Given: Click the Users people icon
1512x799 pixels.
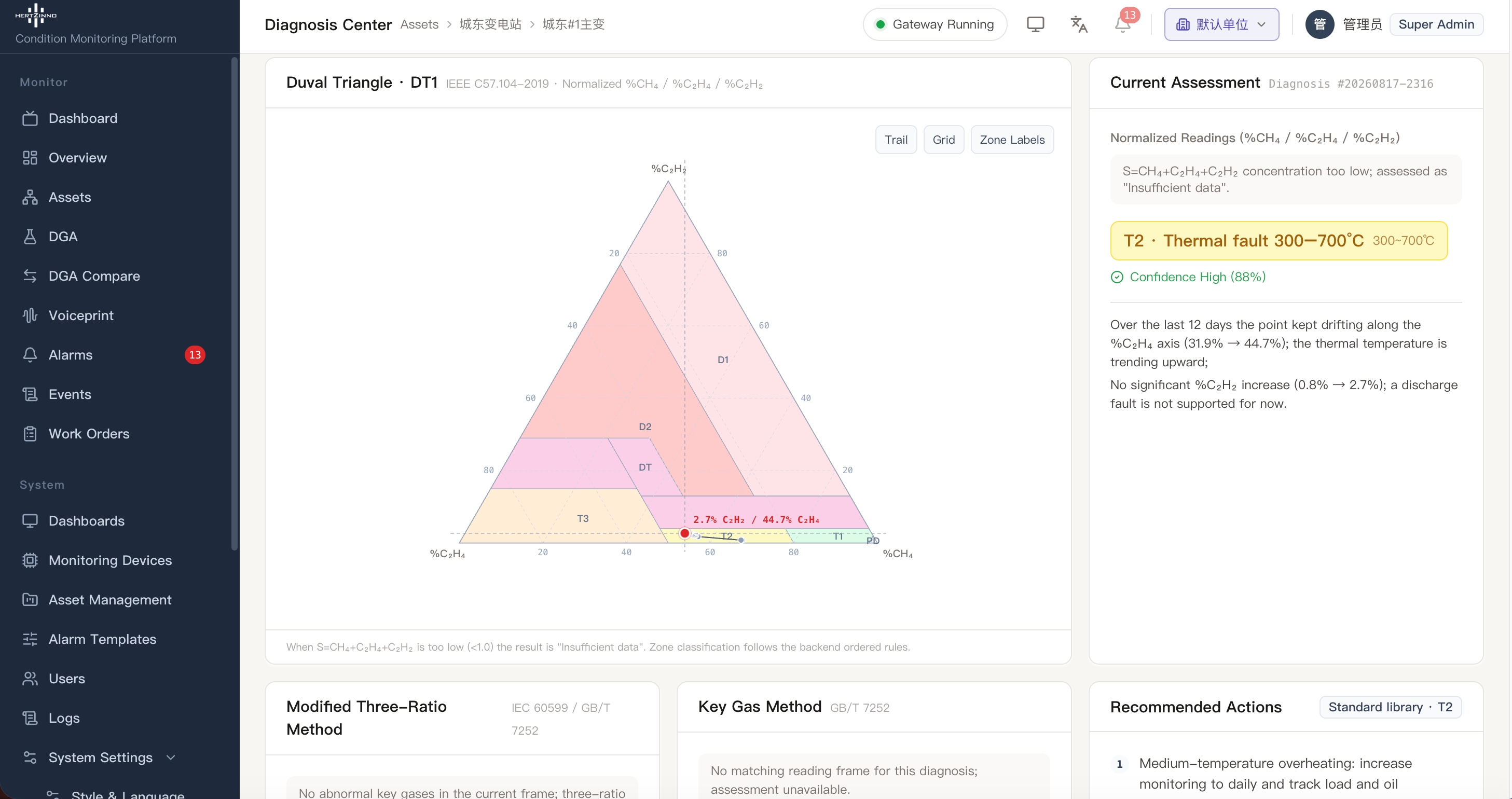Looking at the screenshot, I should coord(30,679).
